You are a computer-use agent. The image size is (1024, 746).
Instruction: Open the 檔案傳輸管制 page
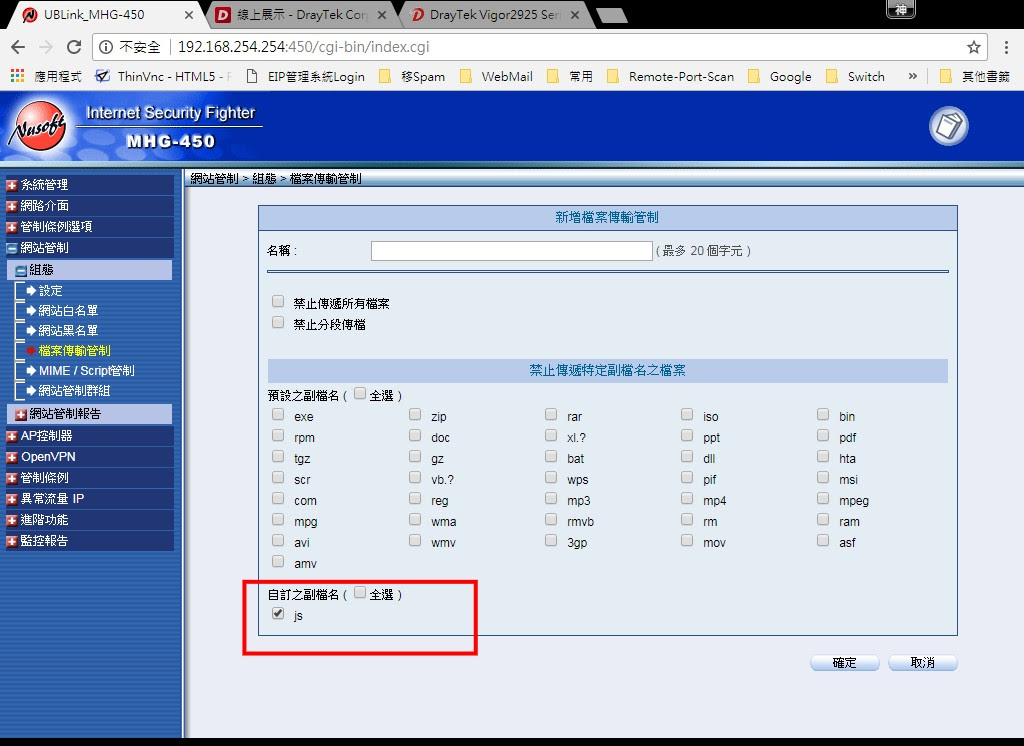tap(74, 351)
